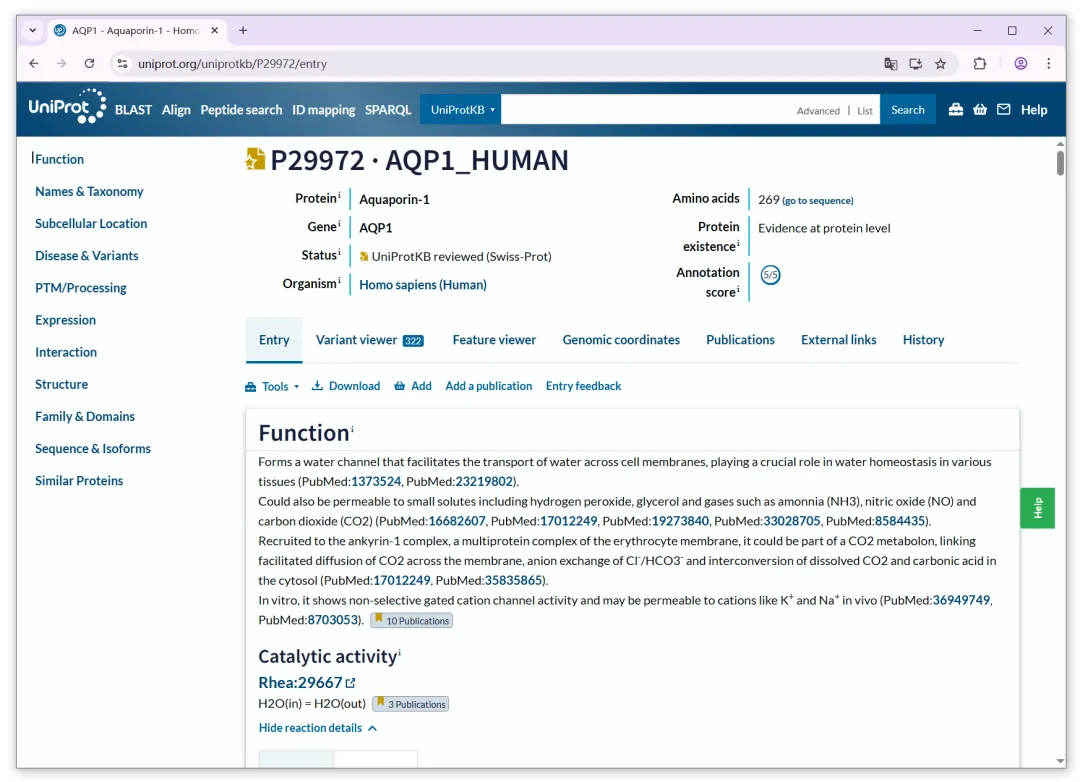Click the install app icon in address bar

pyautogui.click(x=915, y=64)
